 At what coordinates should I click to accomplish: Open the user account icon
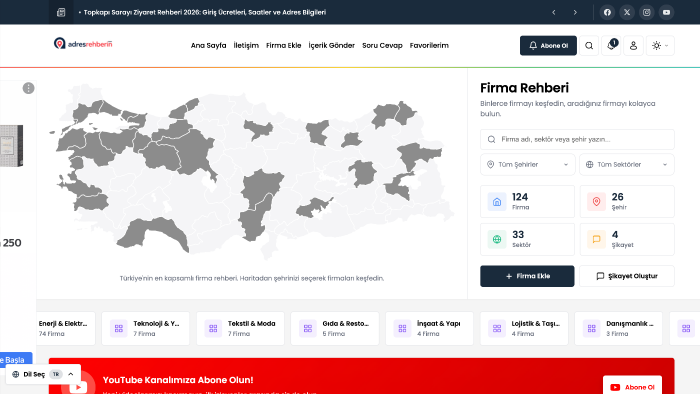[633, 46]
